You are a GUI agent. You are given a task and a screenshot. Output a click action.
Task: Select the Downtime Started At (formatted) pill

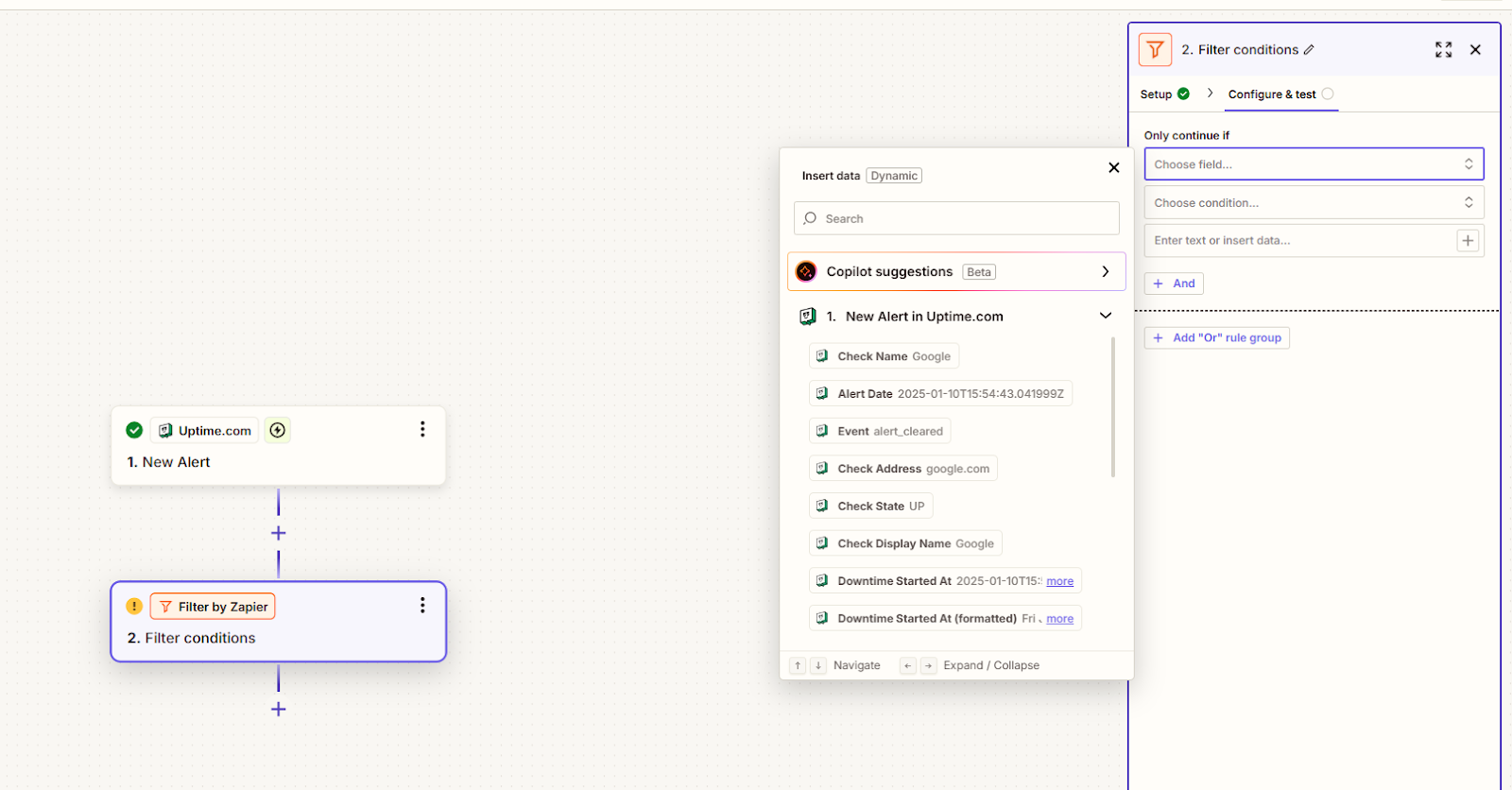(945, 618)
